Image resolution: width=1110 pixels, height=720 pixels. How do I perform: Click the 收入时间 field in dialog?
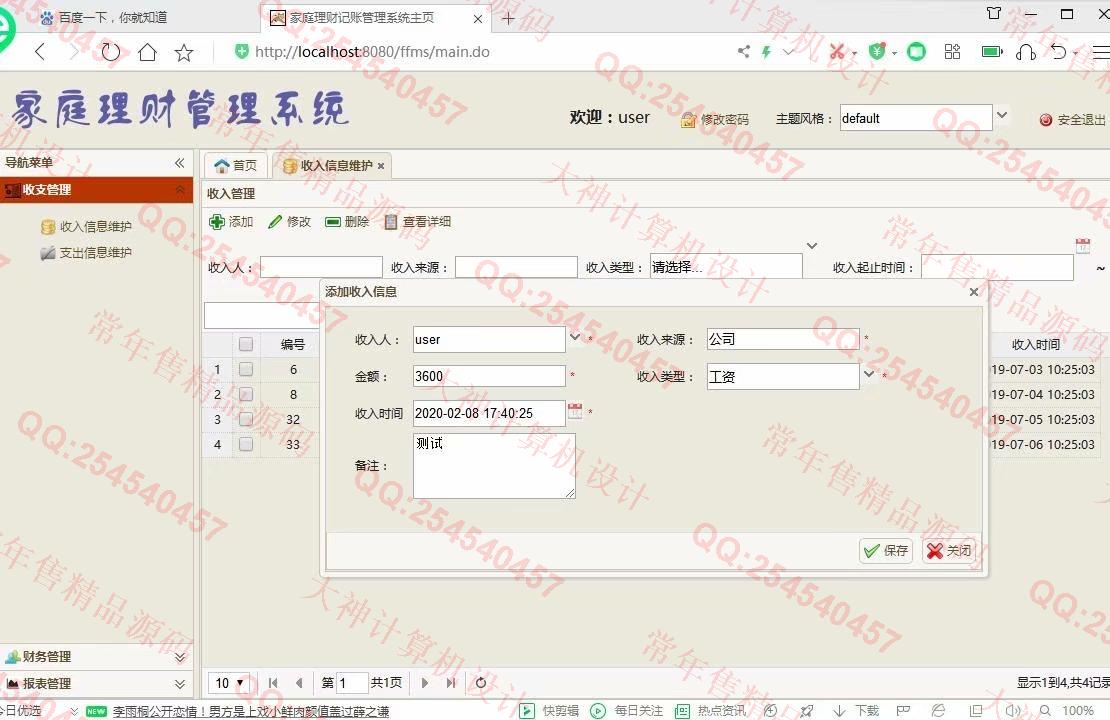click(x=488, y=413)
